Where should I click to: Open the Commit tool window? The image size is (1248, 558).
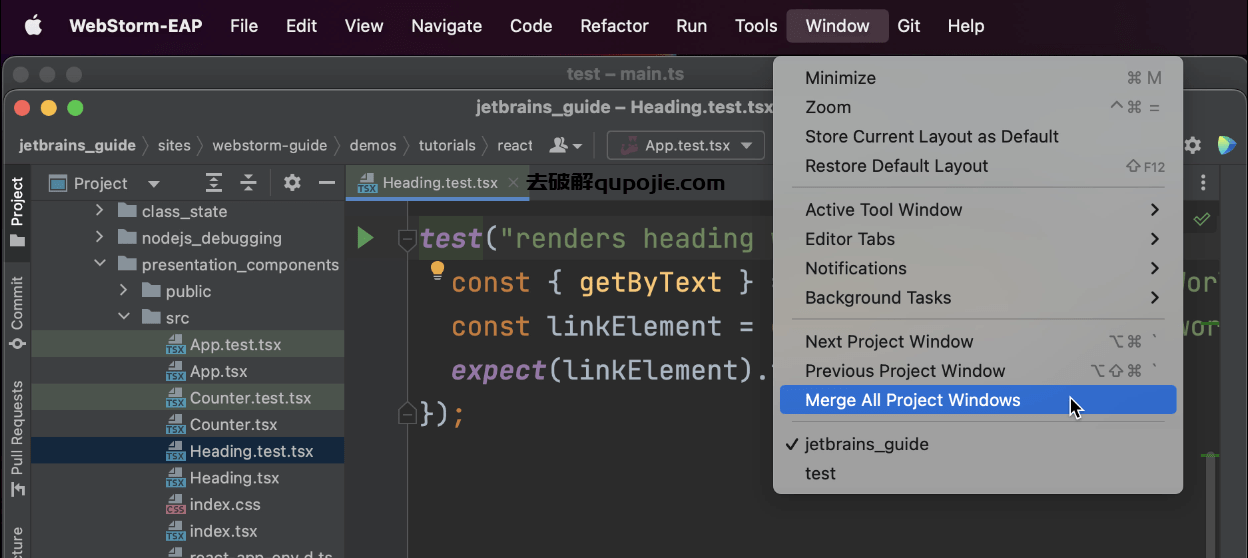click(16, 313)
